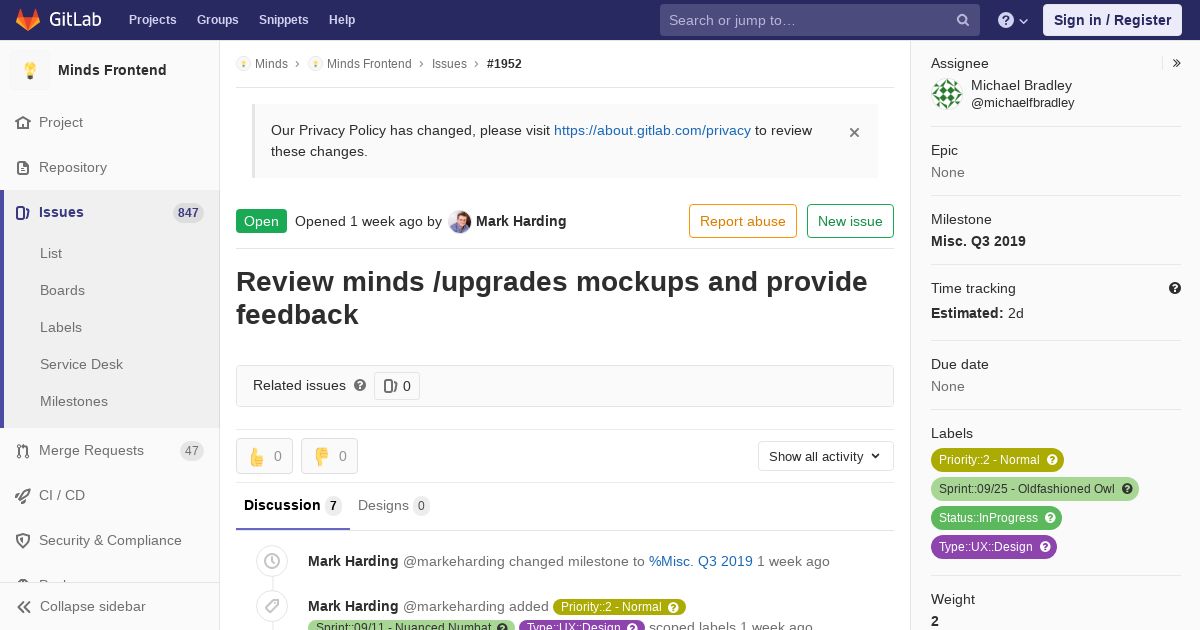
Task: Click the Issues icon in sidebar
Action: point(23,213)
